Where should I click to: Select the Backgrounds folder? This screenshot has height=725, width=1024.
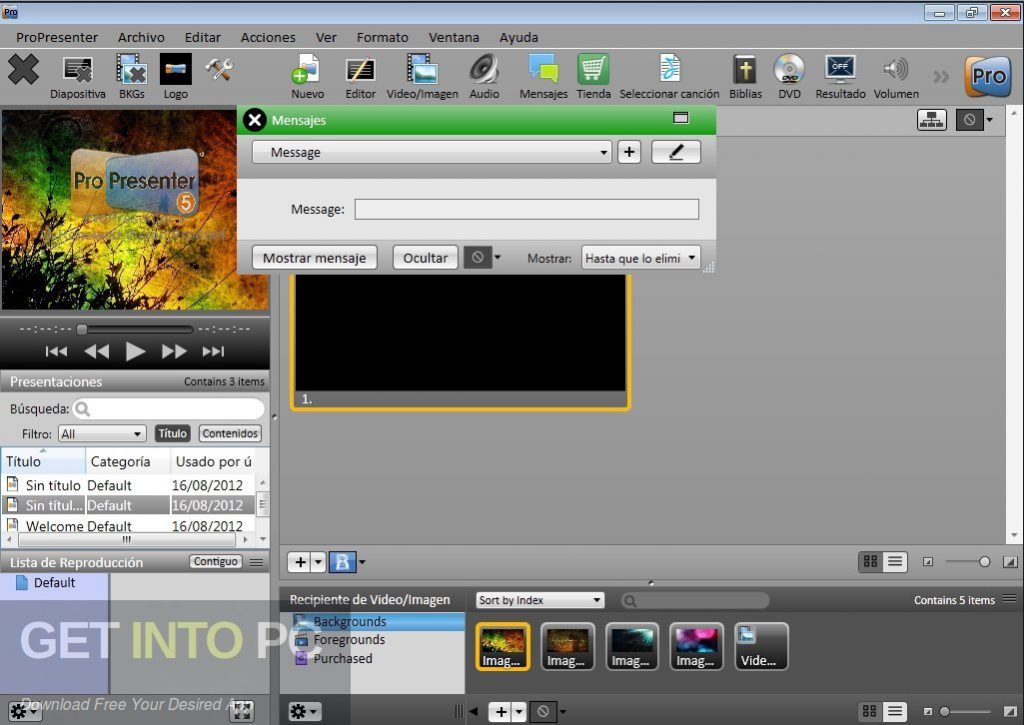pyautogui.click(x=373, y=621)
